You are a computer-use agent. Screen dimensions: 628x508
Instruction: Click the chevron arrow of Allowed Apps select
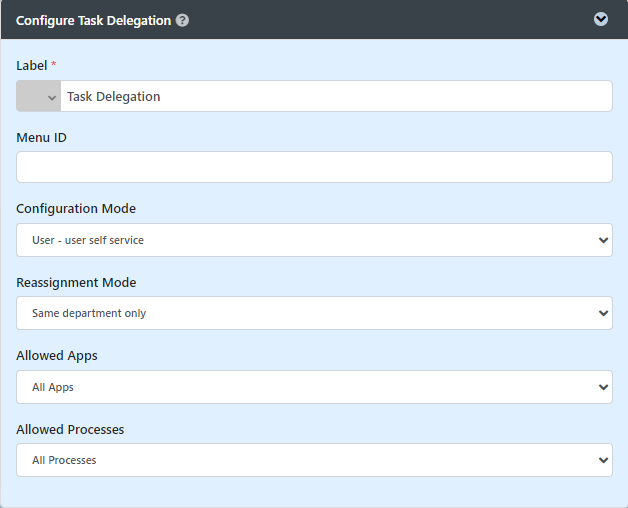pos(602,387)
